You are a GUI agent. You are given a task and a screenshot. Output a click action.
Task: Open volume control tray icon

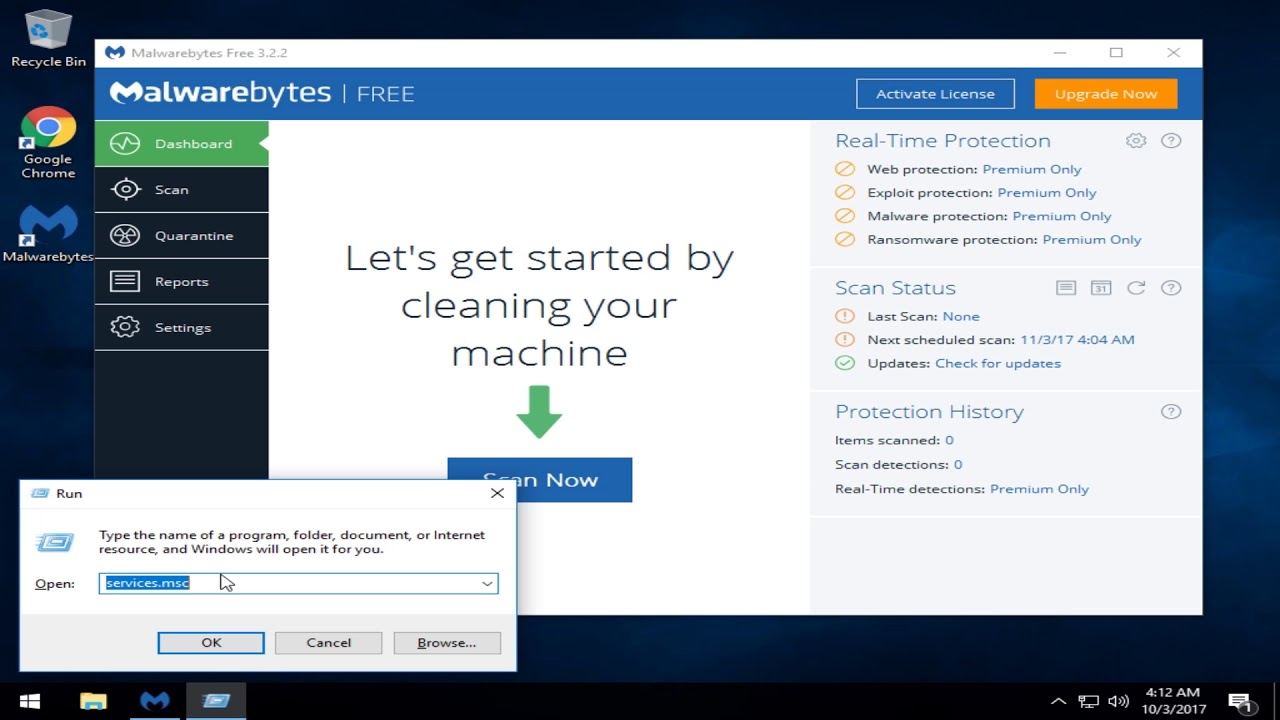tap(1119, 702)
